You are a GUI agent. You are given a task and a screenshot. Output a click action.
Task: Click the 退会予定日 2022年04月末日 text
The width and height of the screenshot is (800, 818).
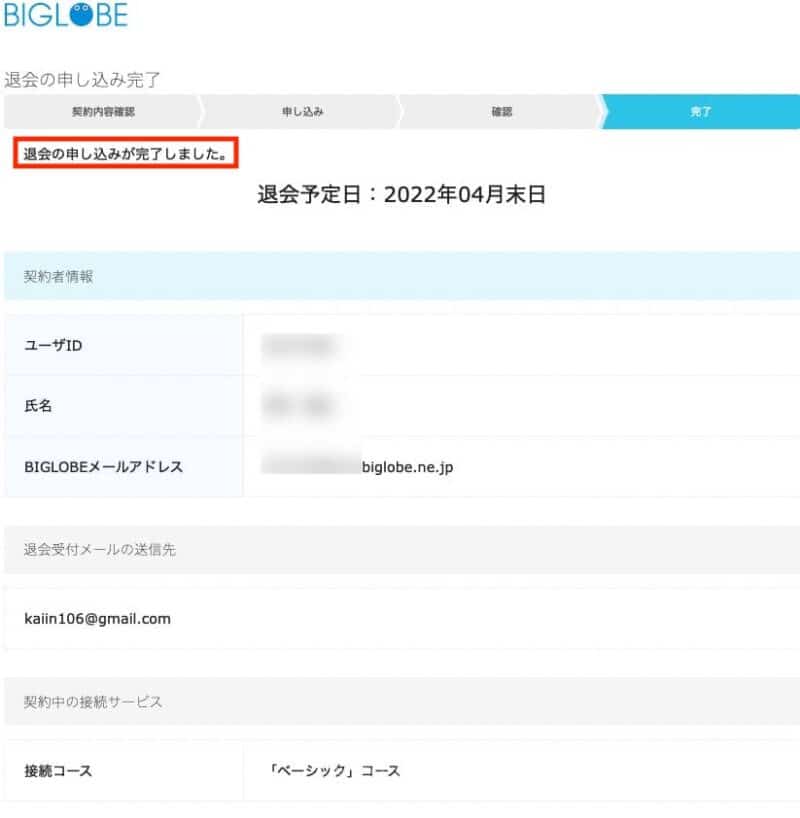tap(401, 195)
